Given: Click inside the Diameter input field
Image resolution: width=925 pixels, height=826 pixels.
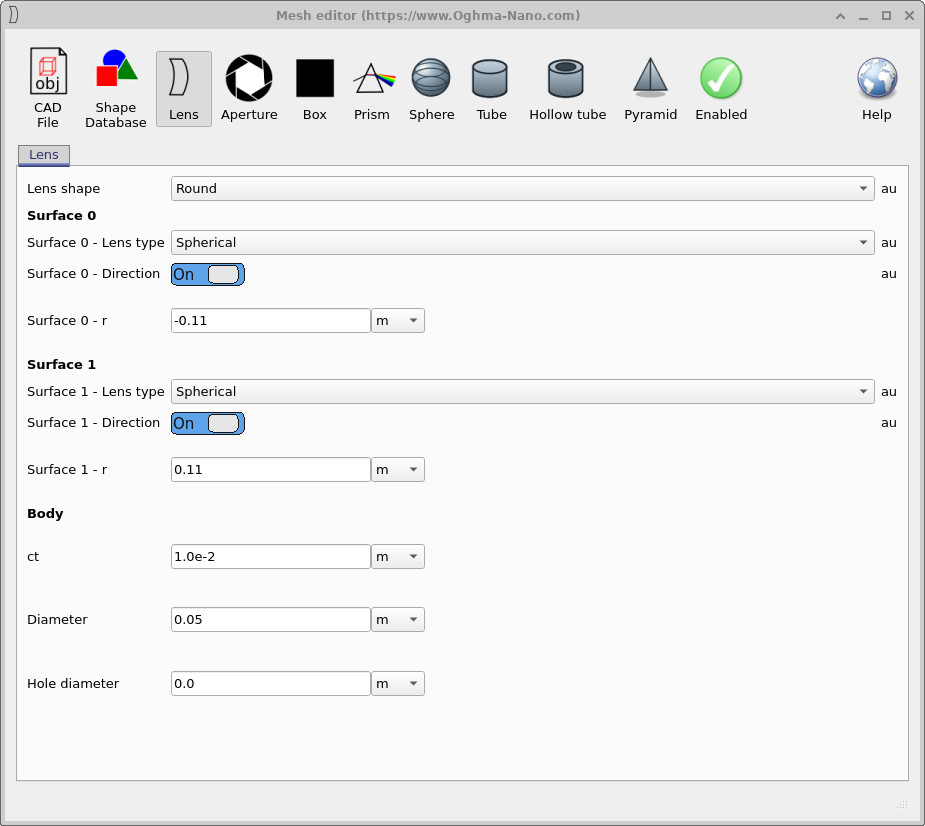Looking at the screenshot, I should [x=270, y=619].
